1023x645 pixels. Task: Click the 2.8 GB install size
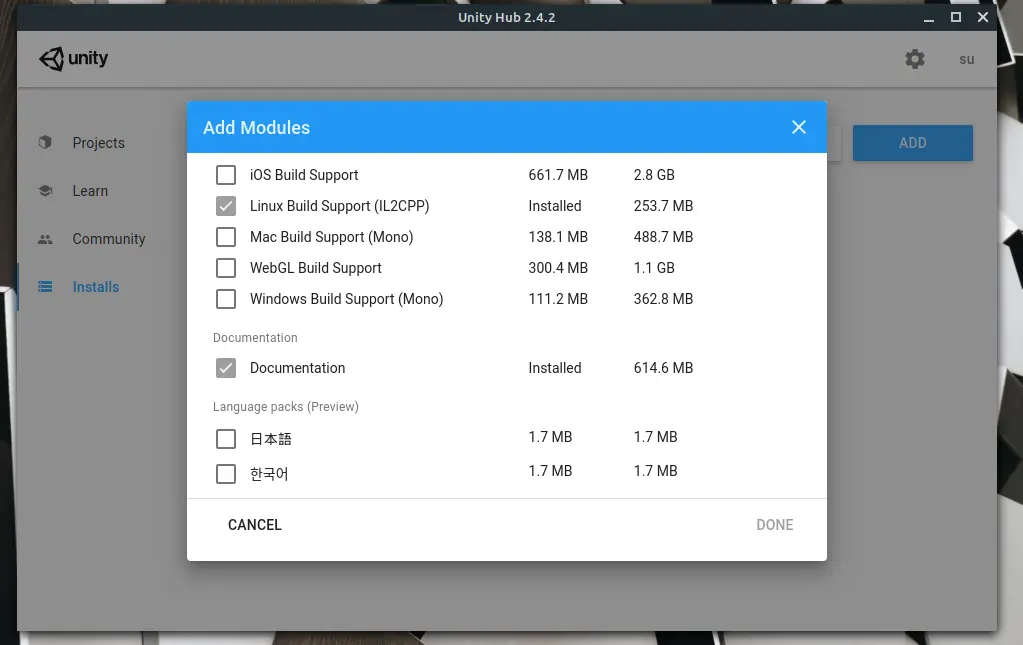[x=654, y=175]
